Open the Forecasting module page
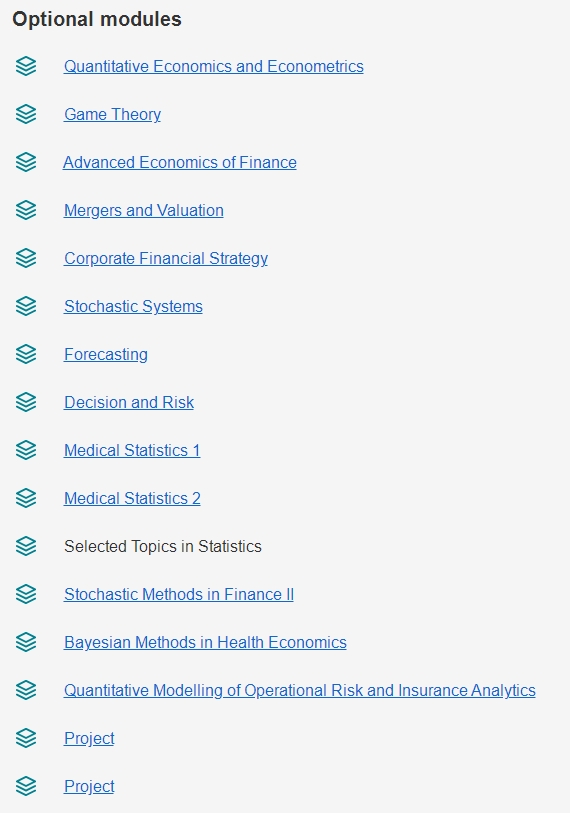The height and width of the screenshot is (813, 570). 106,355
